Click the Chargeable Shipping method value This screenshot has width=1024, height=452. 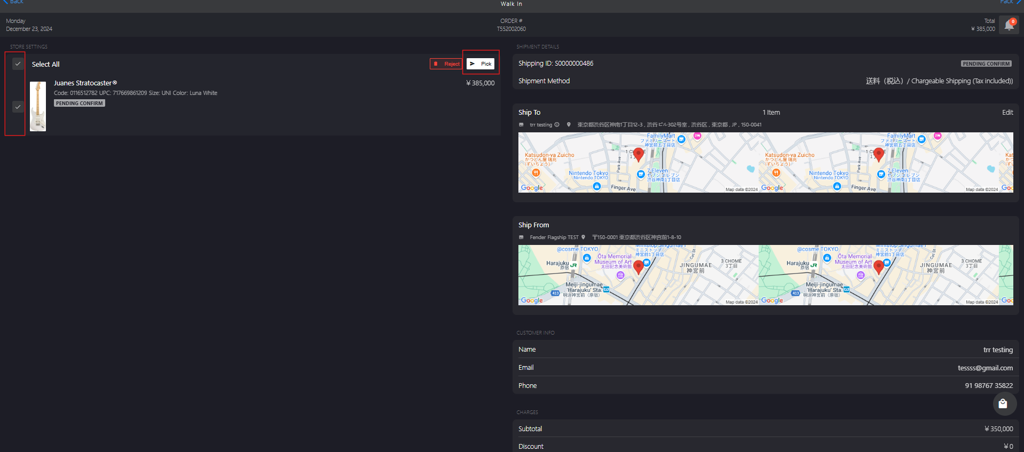(939, 81)
